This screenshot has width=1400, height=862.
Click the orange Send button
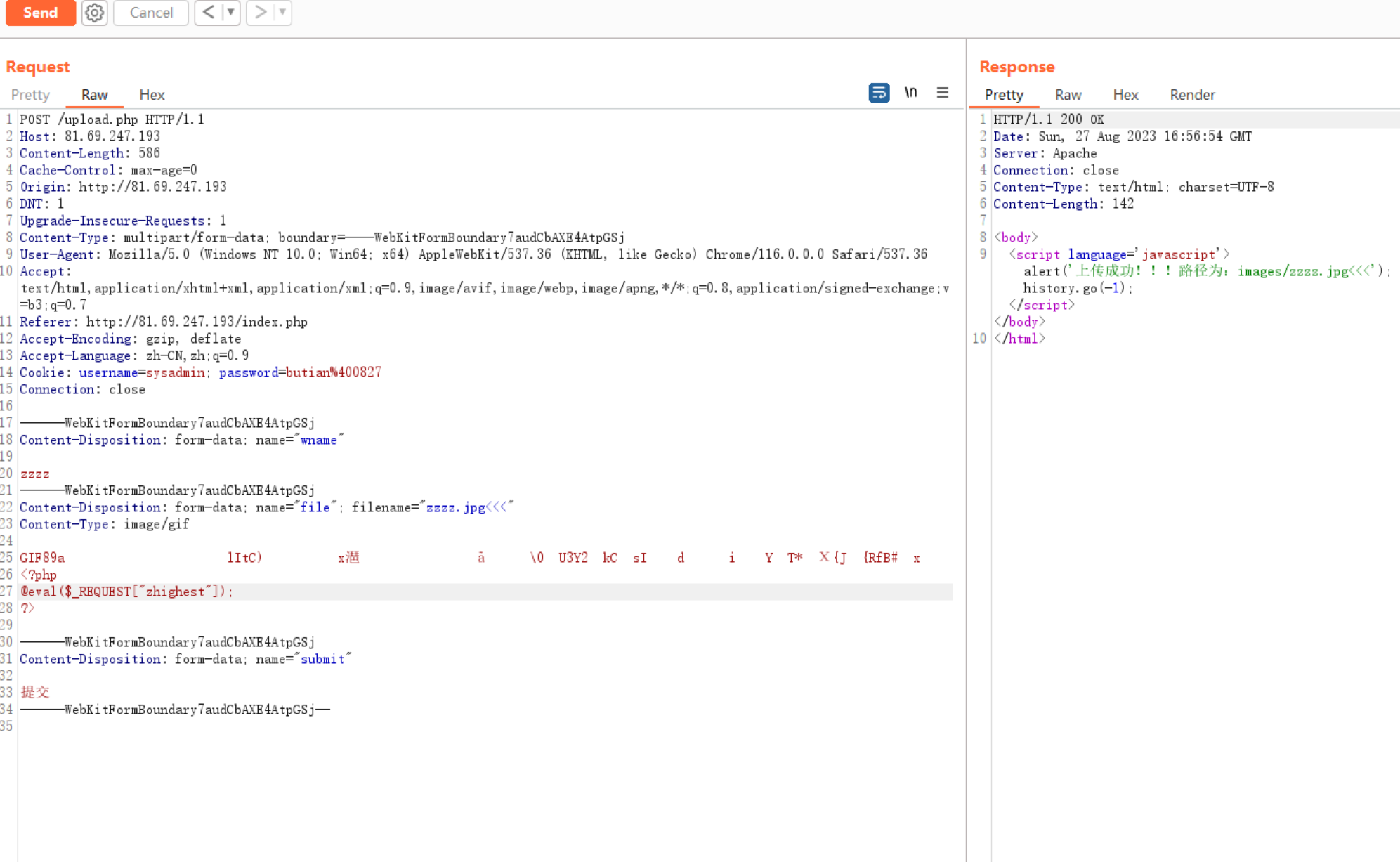(40, 13)
